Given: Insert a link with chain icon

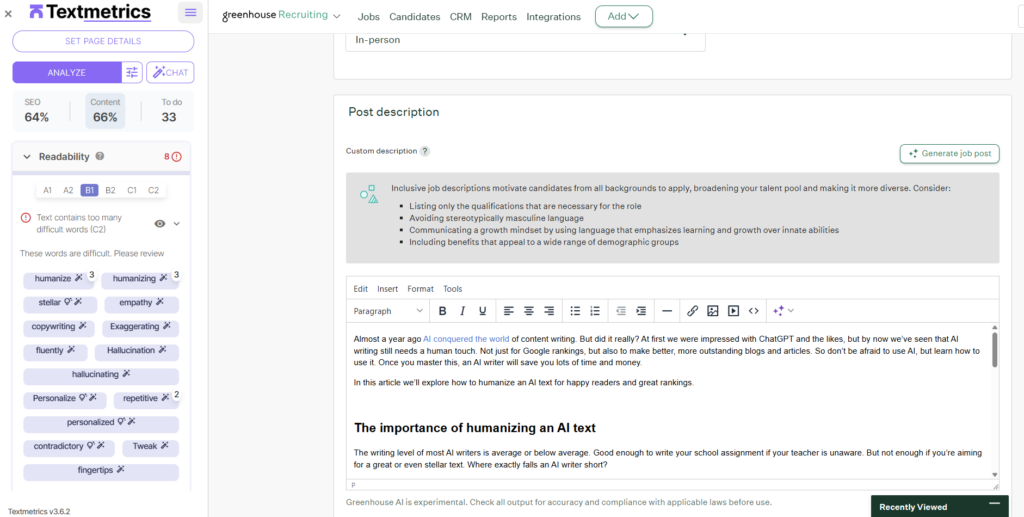Looking at the screenshot, I should pyautogui.click(x=692, y=311).
